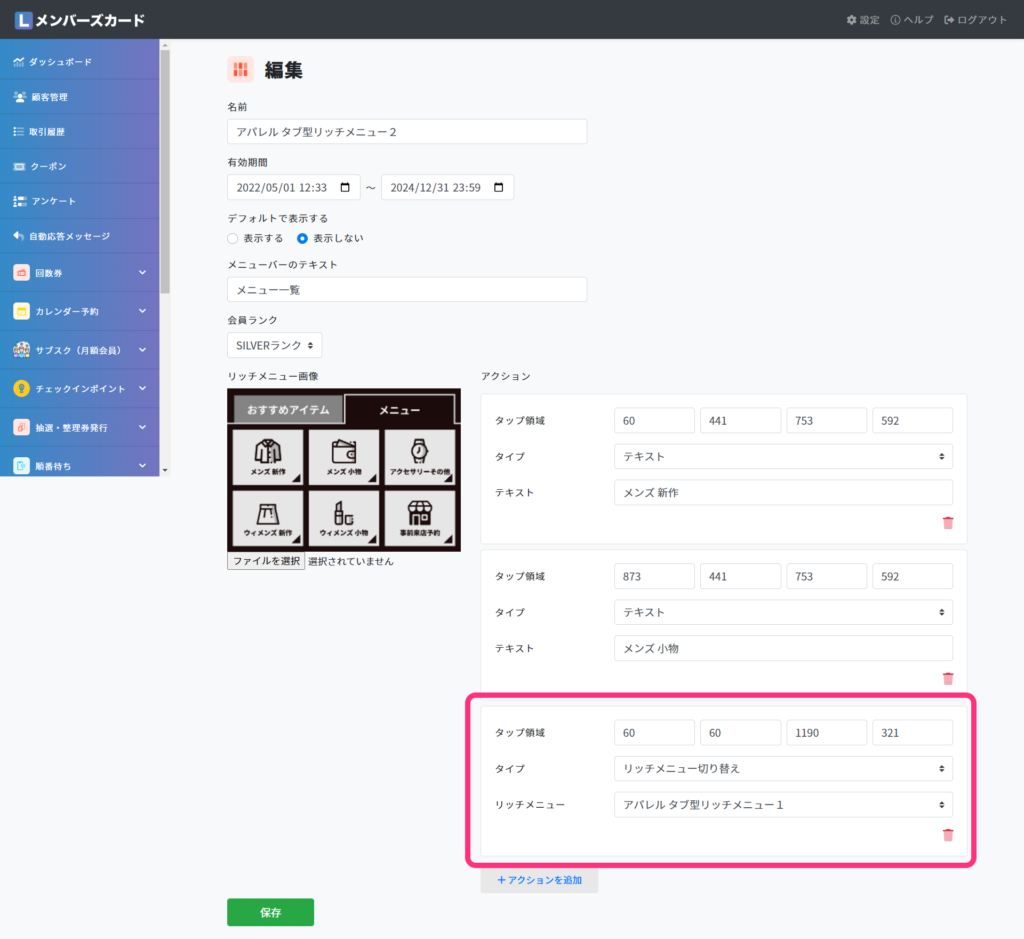
Task: Delete the メンズ 新作 action with trash icon
Action: pyautogui.click(x=947, y=523)
